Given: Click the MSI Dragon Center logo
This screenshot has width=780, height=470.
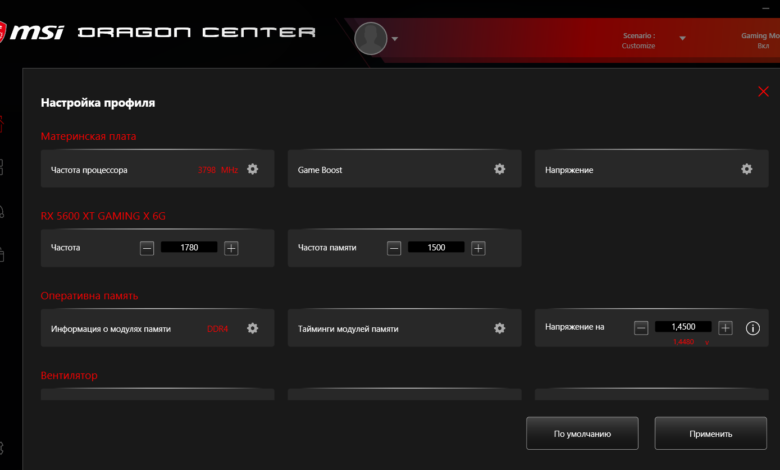Looking at the screenshot, I should tap(157, 32).
